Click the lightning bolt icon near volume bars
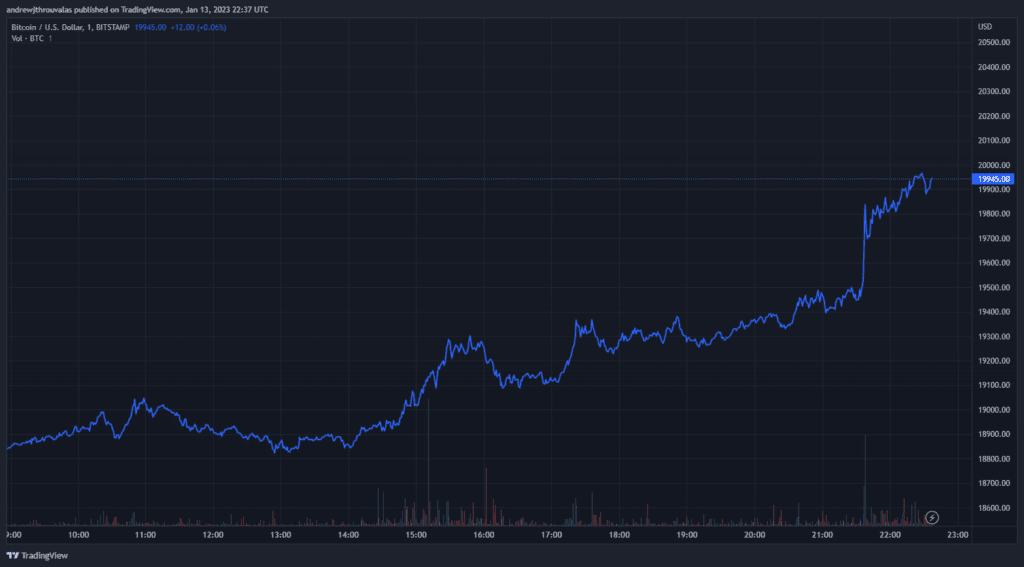Screen dimensions: 1024x567 (x=932, y=517)
